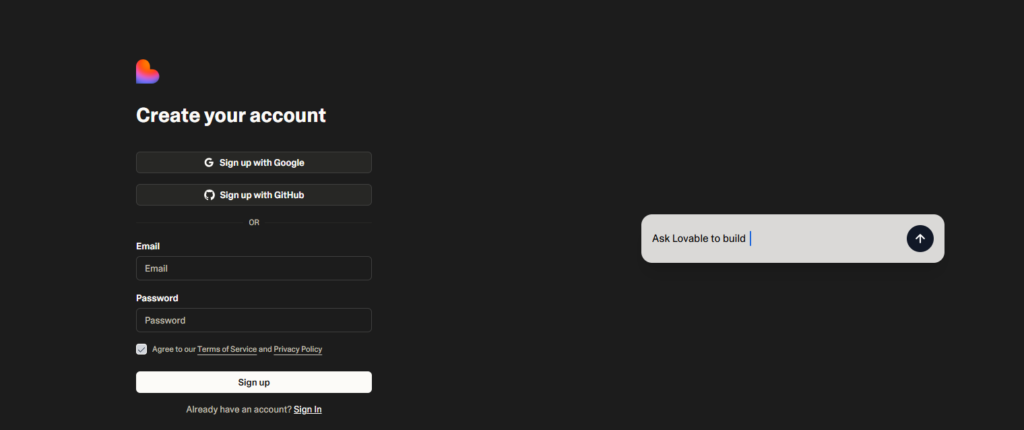
Task: Sign up with GitHub
Action: tap(253, 195)
